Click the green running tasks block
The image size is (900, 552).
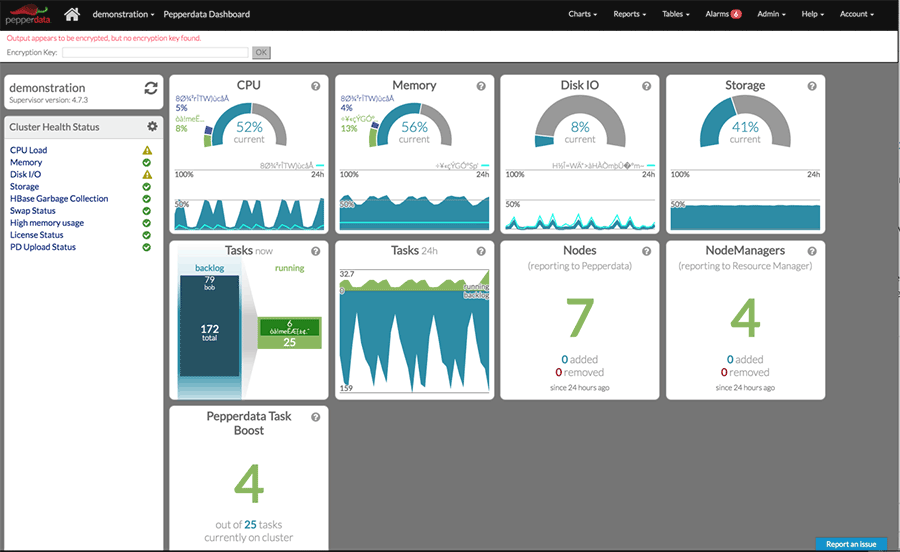289,333
